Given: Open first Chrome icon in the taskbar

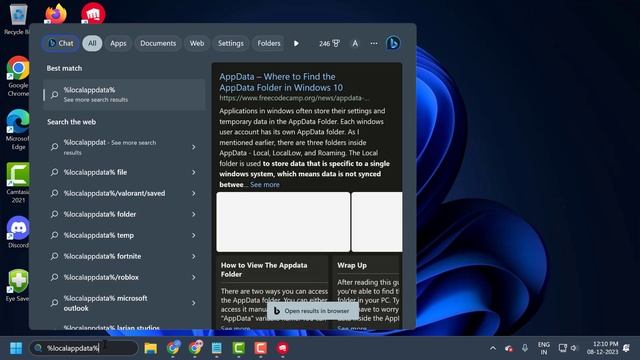Looking at the screenshot, I should click(173, 348).
